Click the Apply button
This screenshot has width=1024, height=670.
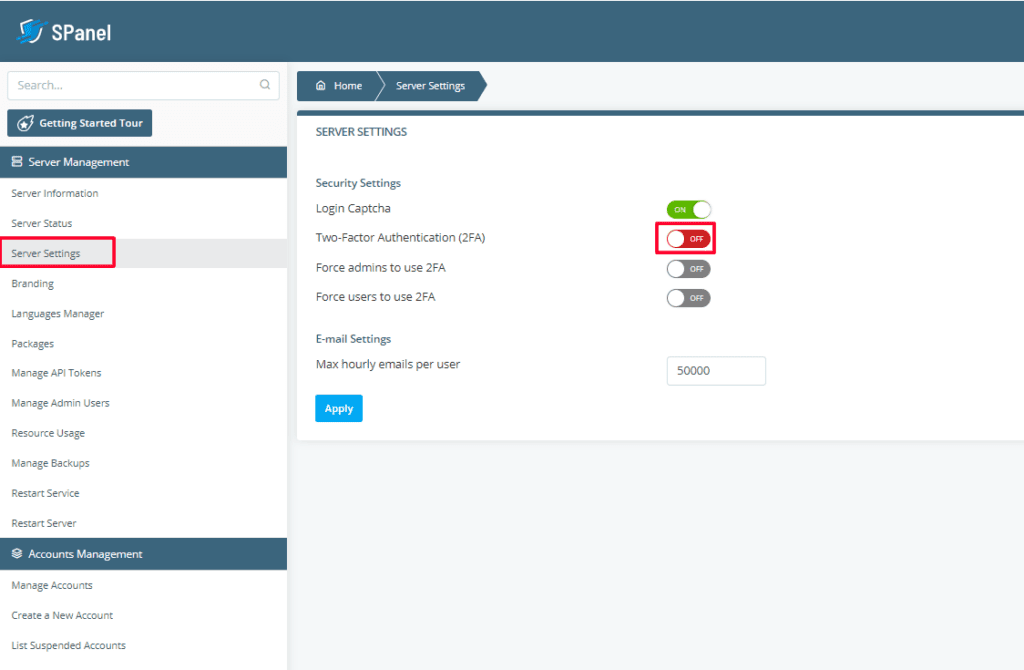[x=338, y=408]
